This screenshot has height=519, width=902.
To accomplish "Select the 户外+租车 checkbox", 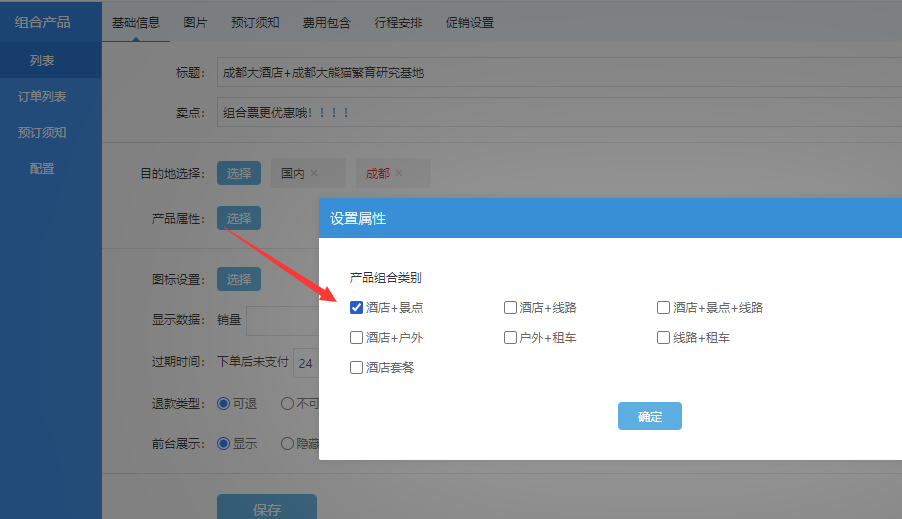I will coord(511,338).
